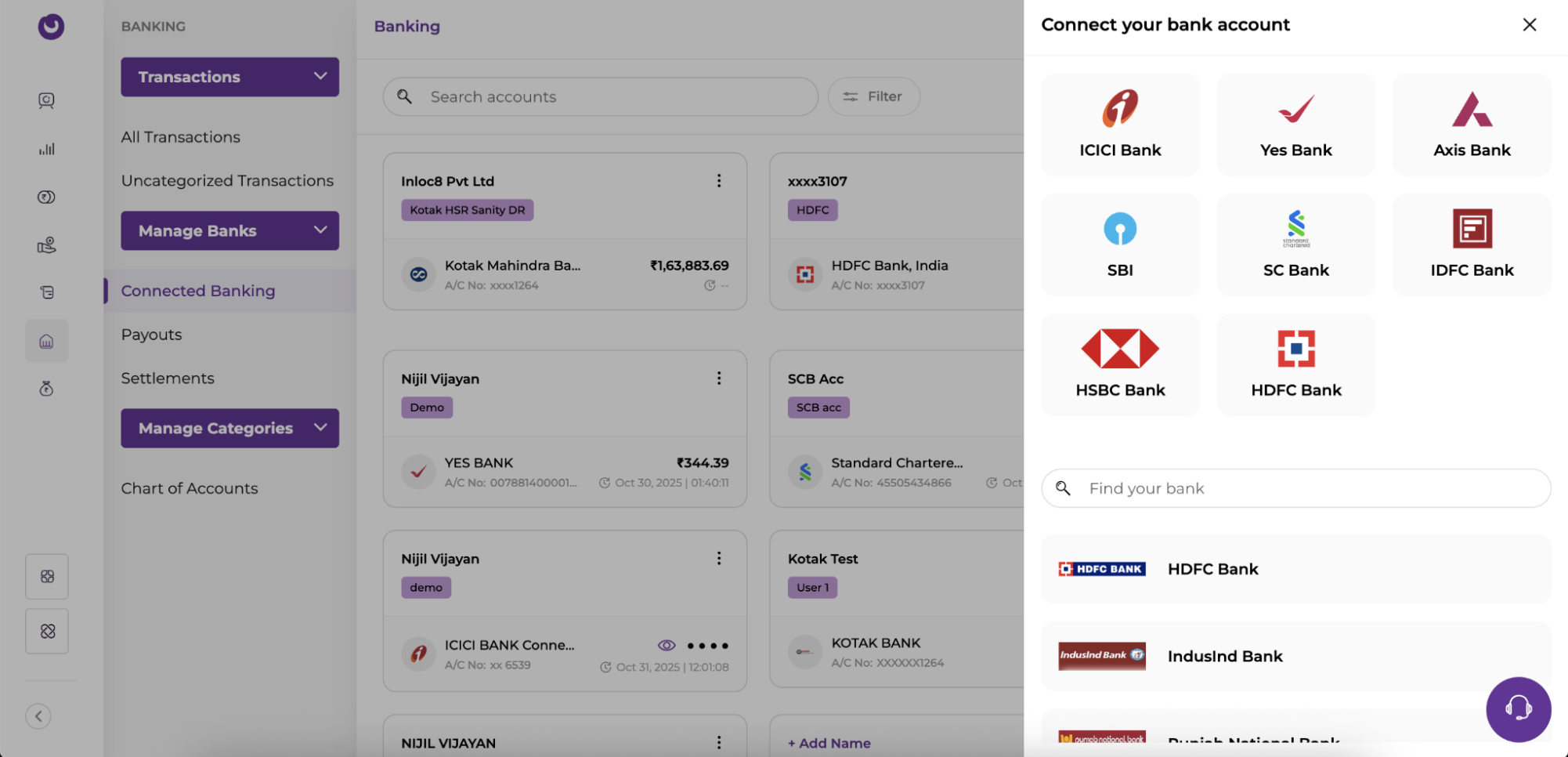Viewport: 1568px width, 757px height.
Task: Open All Transactions
Action: pyautogui.click(x=180, y=137)
